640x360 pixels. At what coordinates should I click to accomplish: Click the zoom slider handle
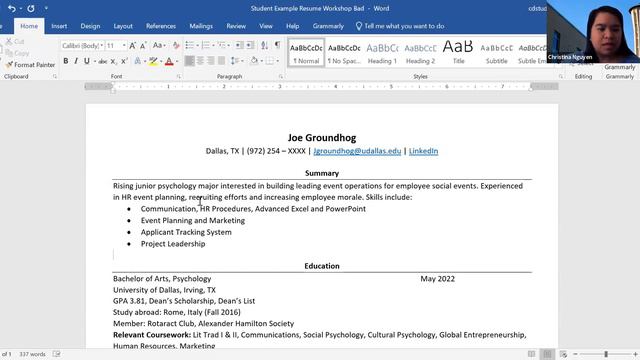[x=606, y=354]
